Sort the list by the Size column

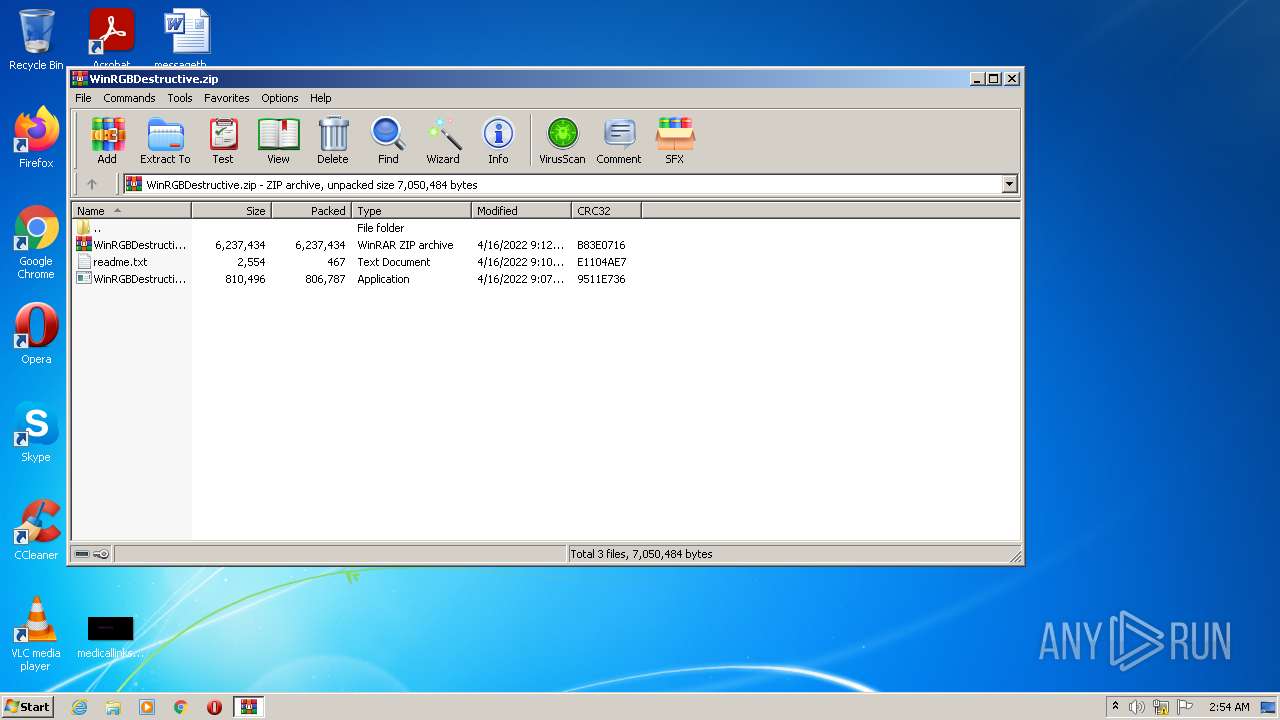(x=231, y=211)
